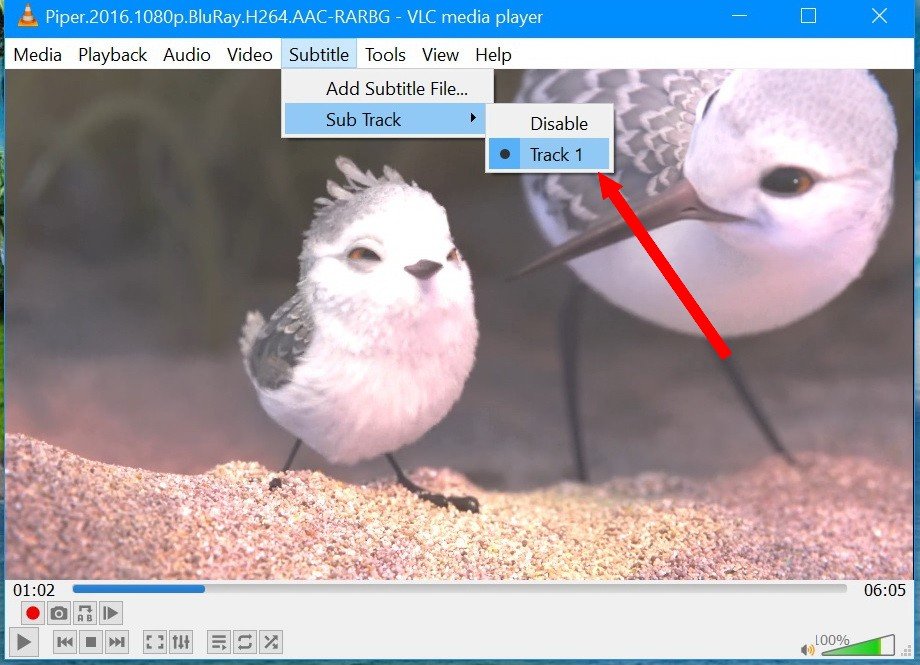Stop playback
920x665 pixels.
click(91, 642)
